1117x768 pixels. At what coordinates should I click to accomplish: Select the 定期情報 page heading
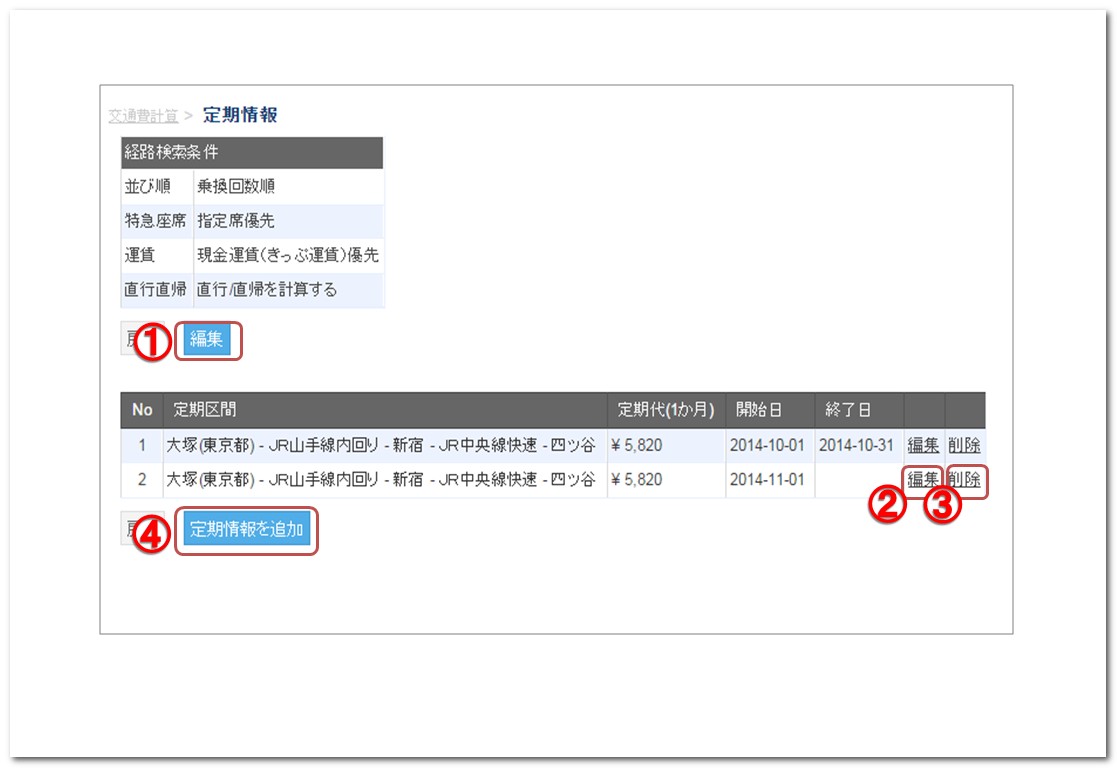240,115
